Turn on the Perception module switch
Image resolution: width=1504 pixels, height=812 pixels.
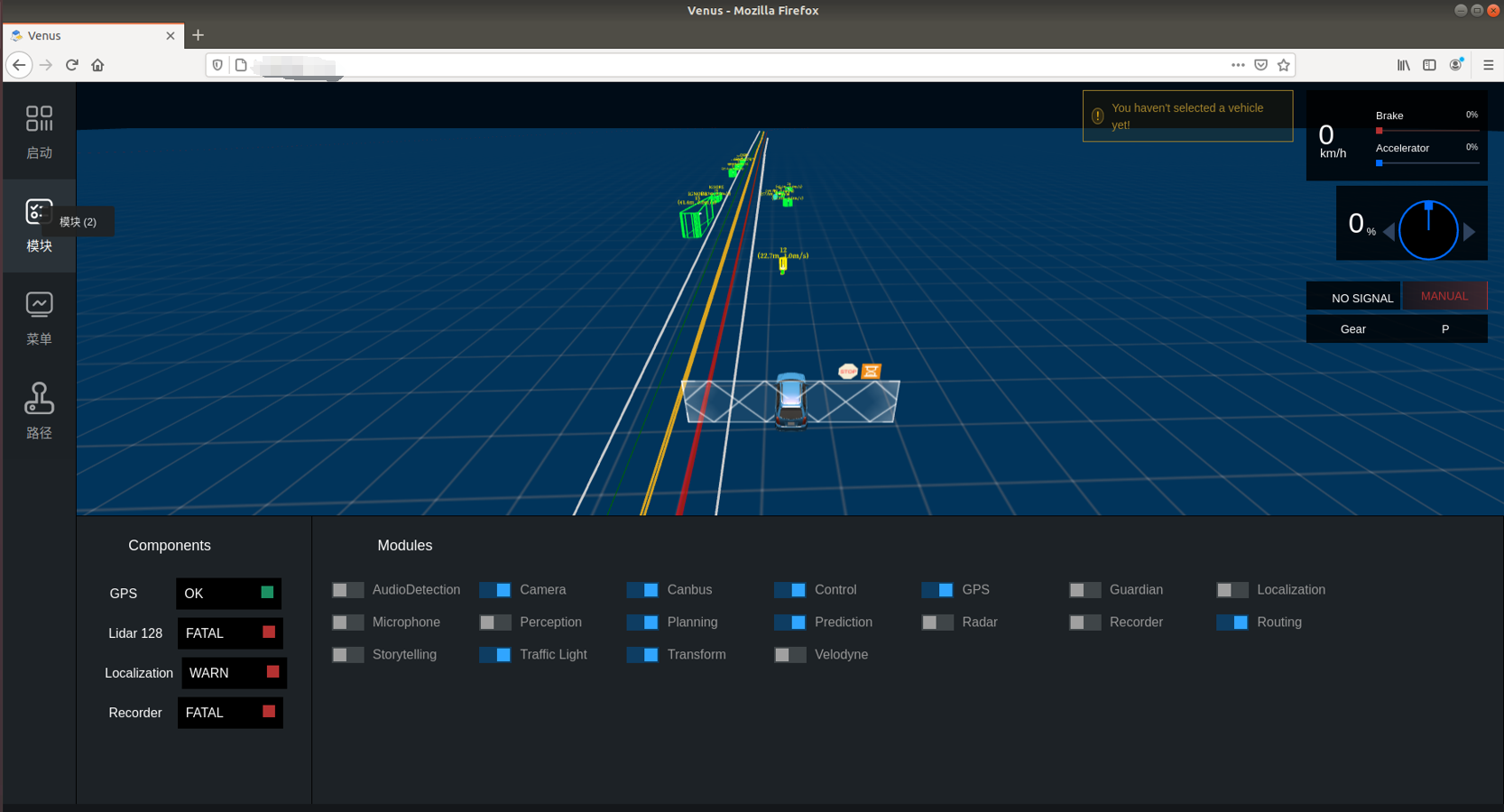tap(495, 623)
